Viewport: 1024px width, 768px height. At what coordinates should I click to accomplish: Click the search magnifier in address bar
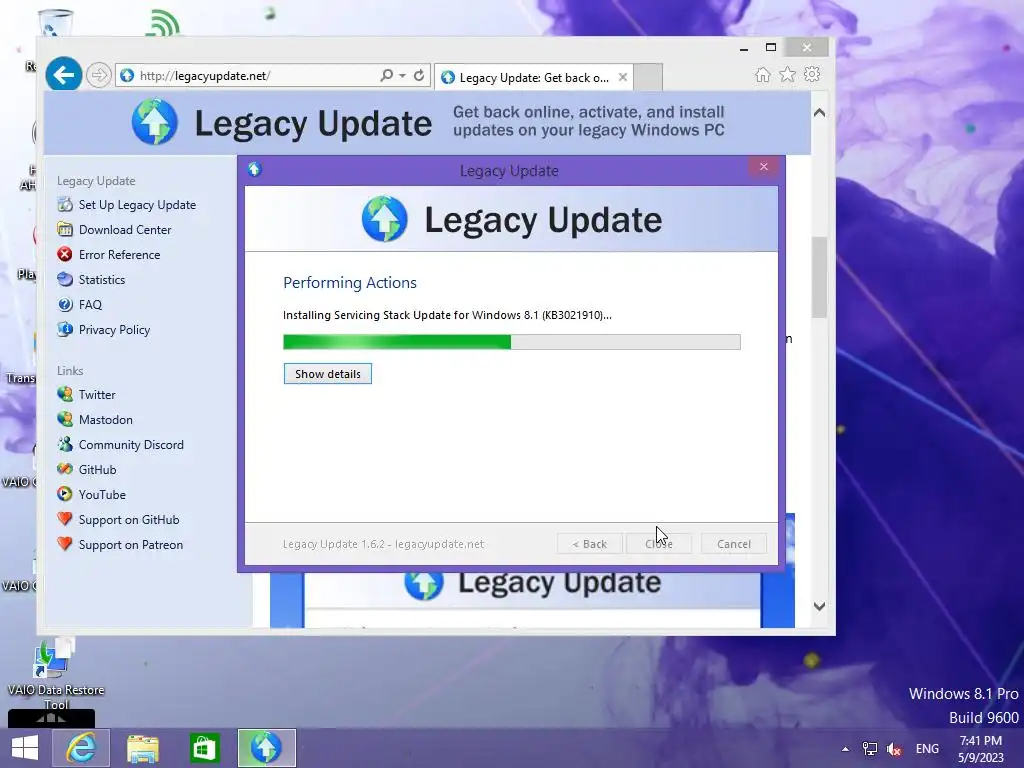[387, 76]
